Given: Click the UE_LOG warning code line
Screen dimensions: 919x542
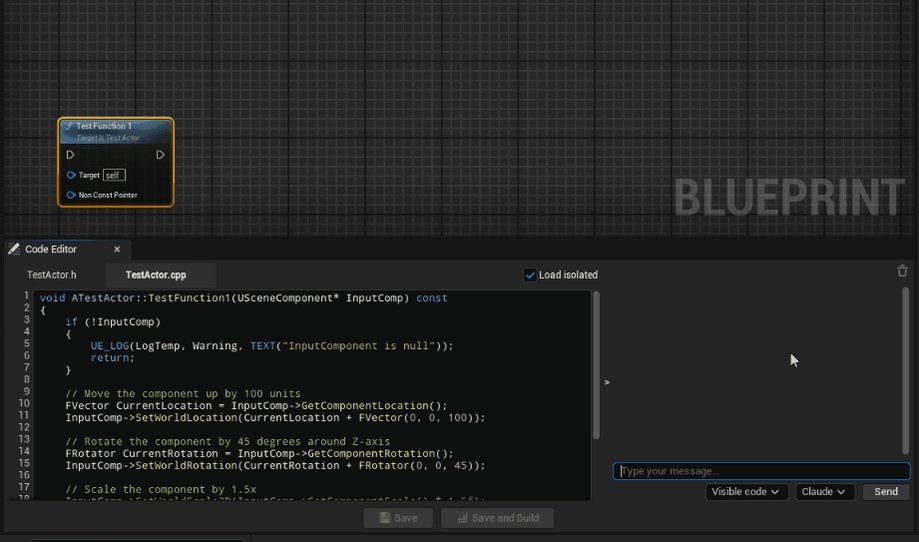Looking at the screenshot, I should coord(272,346).
